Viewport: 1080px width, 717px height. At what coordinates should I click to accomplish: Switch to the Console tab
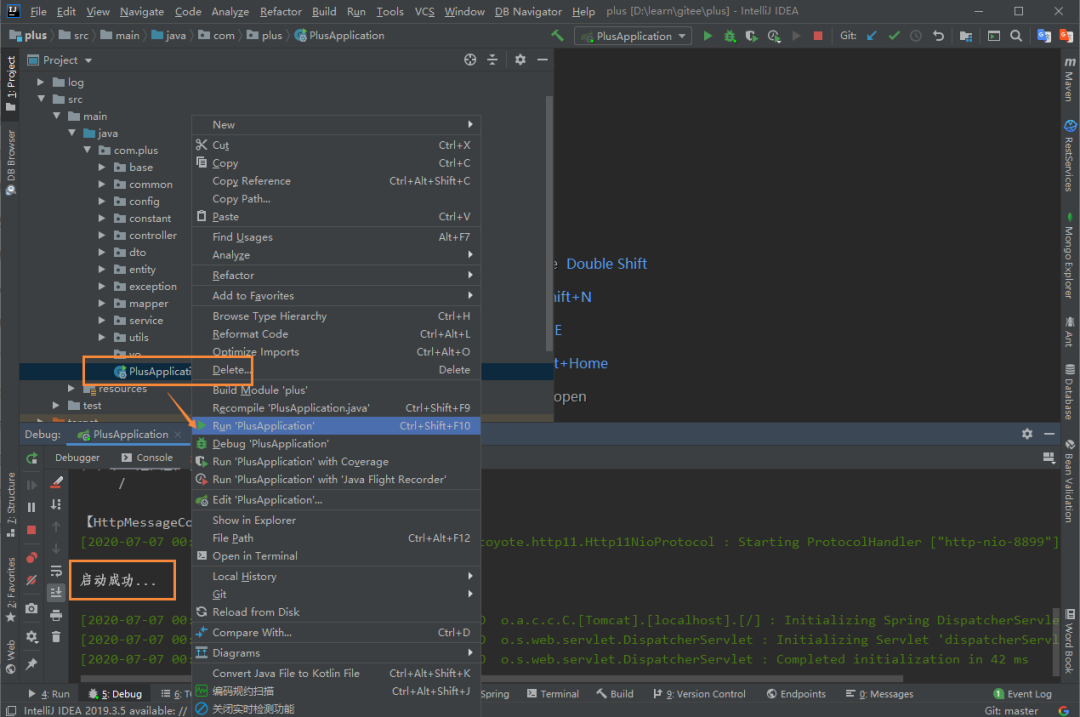pos(147,457)
